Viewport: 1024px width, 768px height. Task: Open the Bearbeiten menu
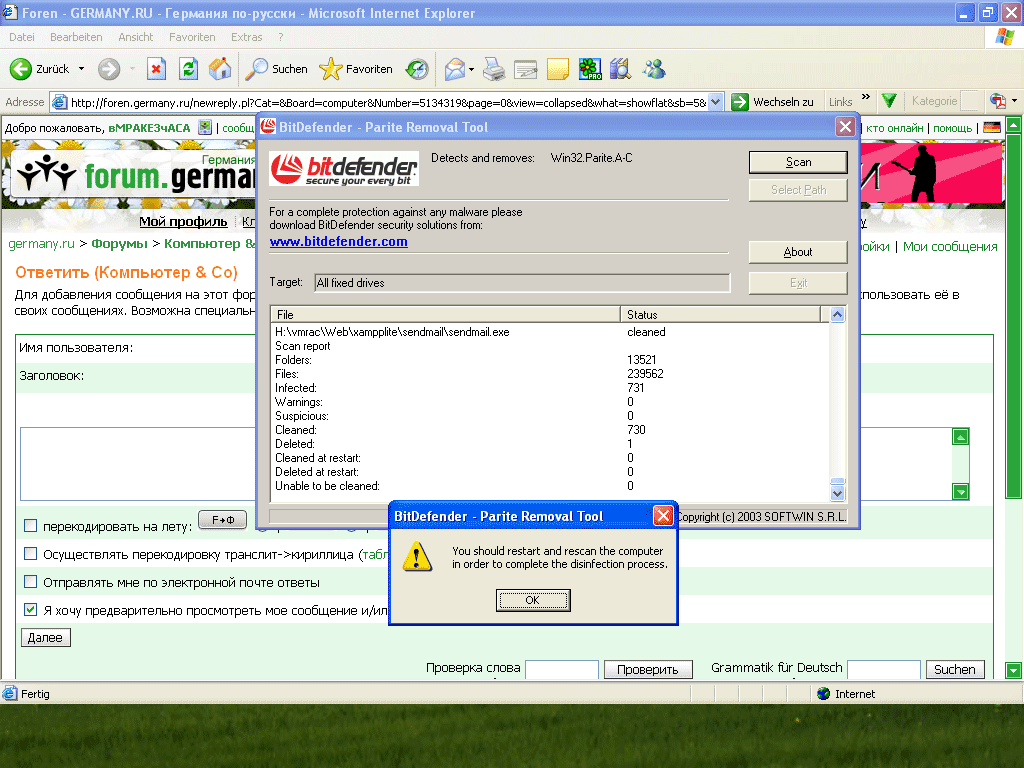pos(76,37)
